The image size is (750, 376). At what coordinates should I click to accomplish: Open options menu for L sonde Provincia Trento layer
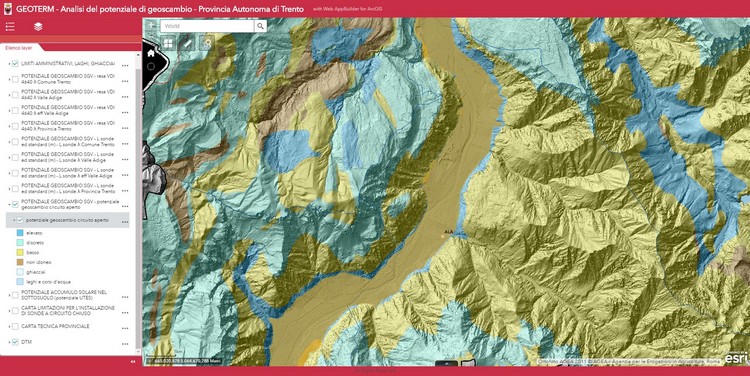click(x=125, y=191)
